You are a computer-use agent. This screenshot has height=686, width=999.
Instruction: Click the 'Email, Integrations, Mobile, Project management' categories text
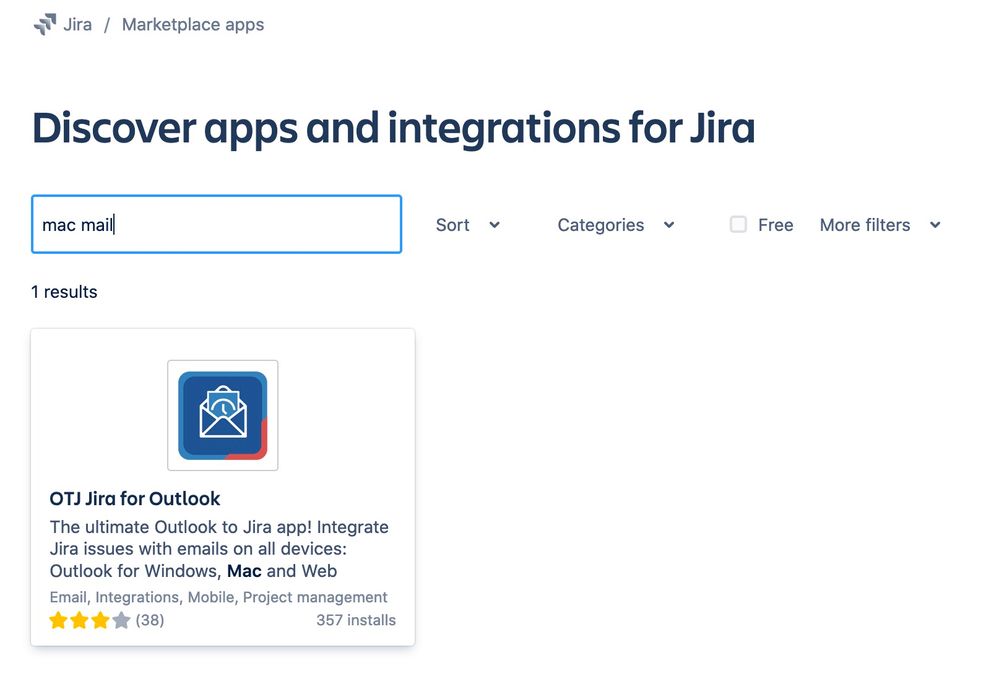(219, 597)
